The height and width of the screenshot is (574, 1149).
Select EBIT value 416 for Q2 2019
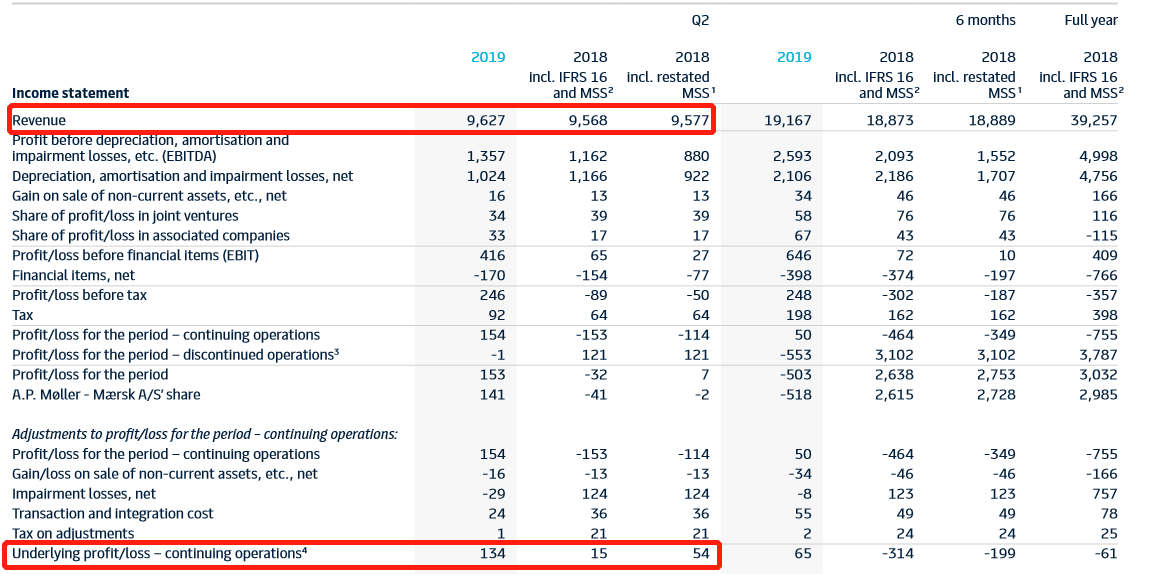coord(492,255)
